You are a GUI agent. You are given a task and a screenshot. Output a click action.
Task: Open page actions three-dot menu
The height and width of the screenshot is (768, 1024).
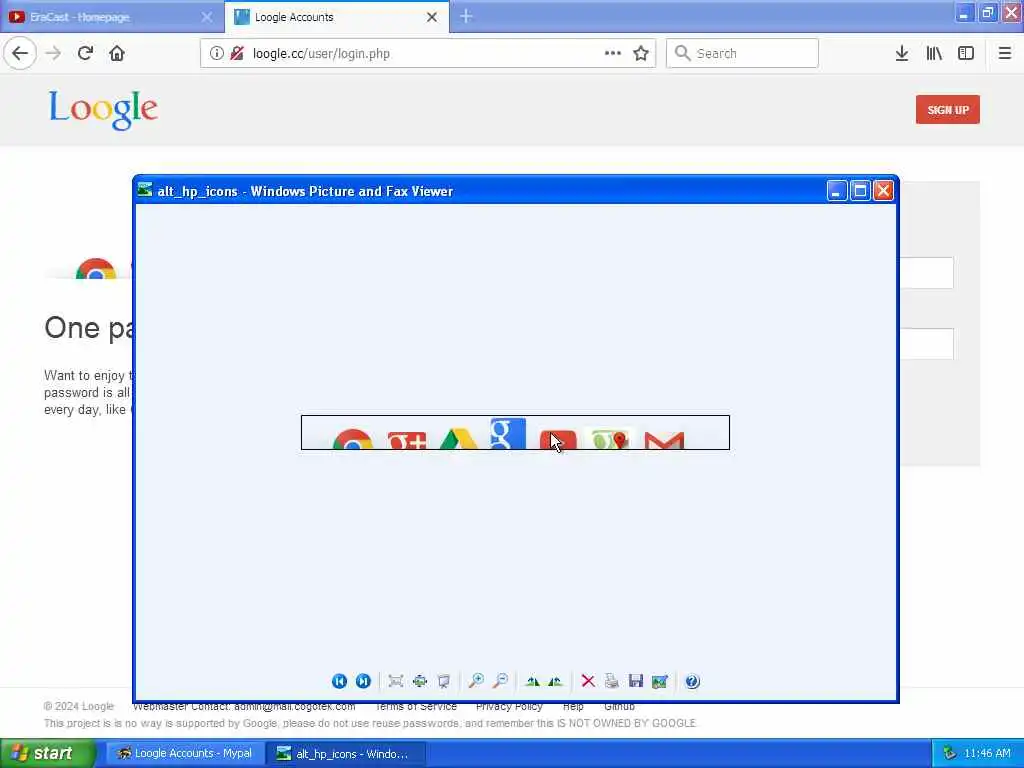coord(613,54)
